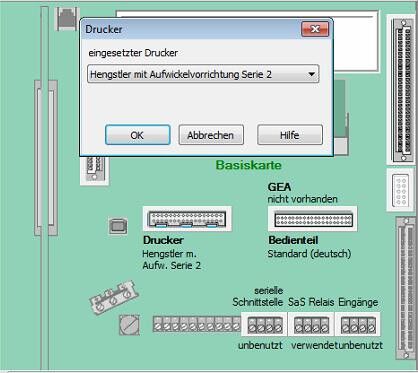Click the 'Standard (deutsch)' text

pyautogui.click(x=309, y=254)
